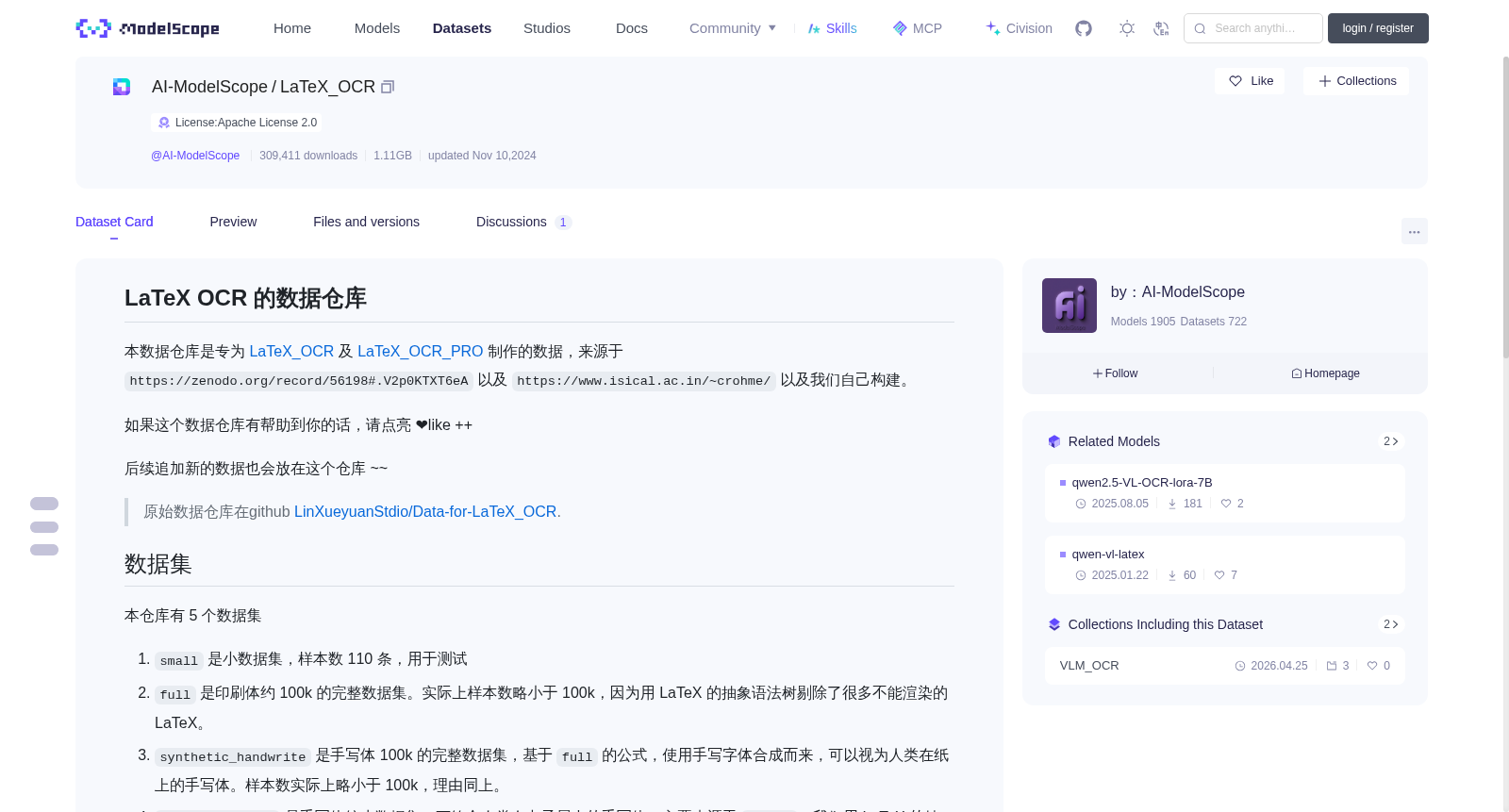Click the Collections Including this Dataset icon

point(1054,624)
